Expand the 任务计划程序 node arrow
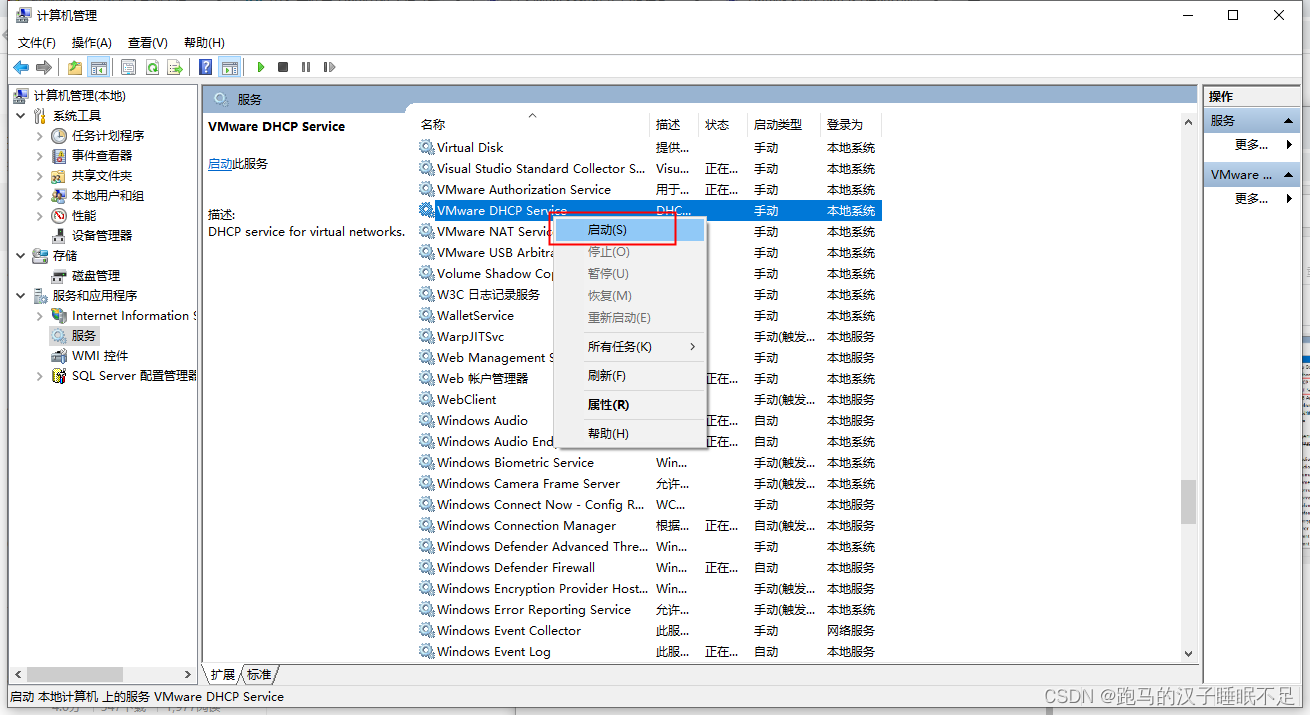The width and height of the screenshot is (1310, 715). pos(40,135)
